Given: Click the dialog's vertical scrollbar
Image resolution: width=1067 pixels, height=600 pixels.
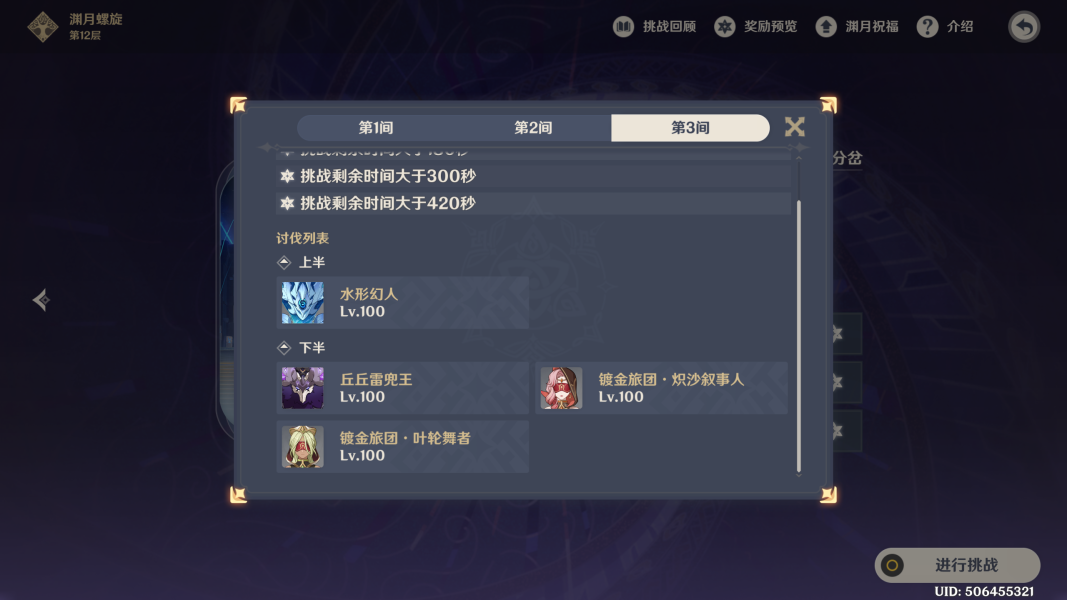Looking at the screenshot, I should tap(799, 336).
